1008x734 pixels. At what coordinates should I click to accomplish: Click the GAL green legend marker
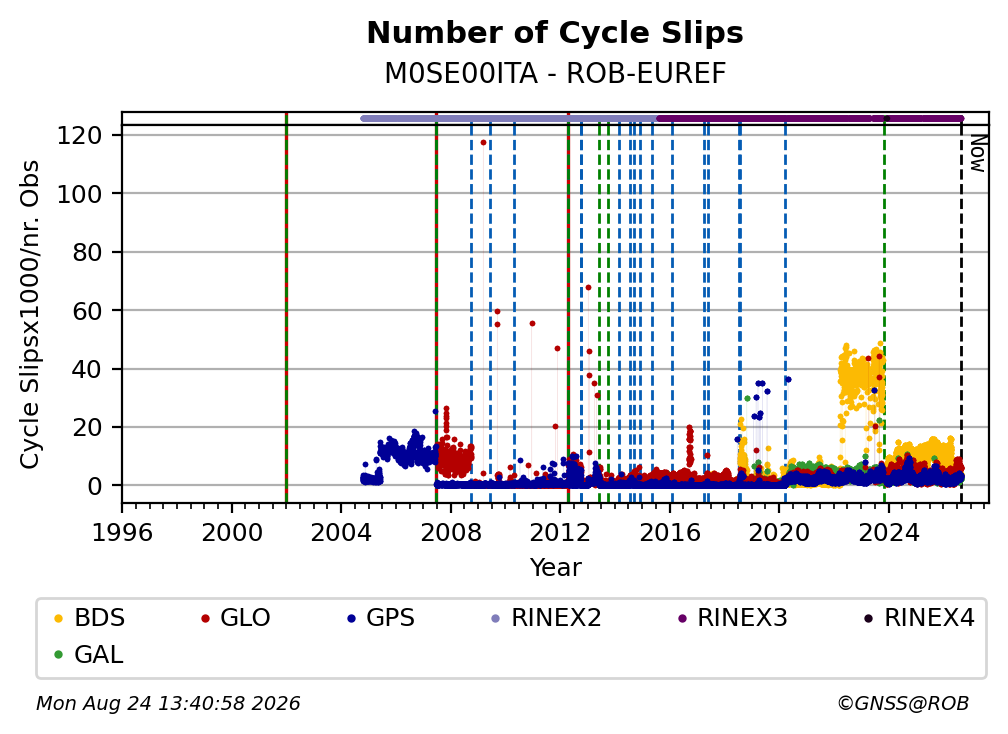pyautogui.click(x=58, y=655)
